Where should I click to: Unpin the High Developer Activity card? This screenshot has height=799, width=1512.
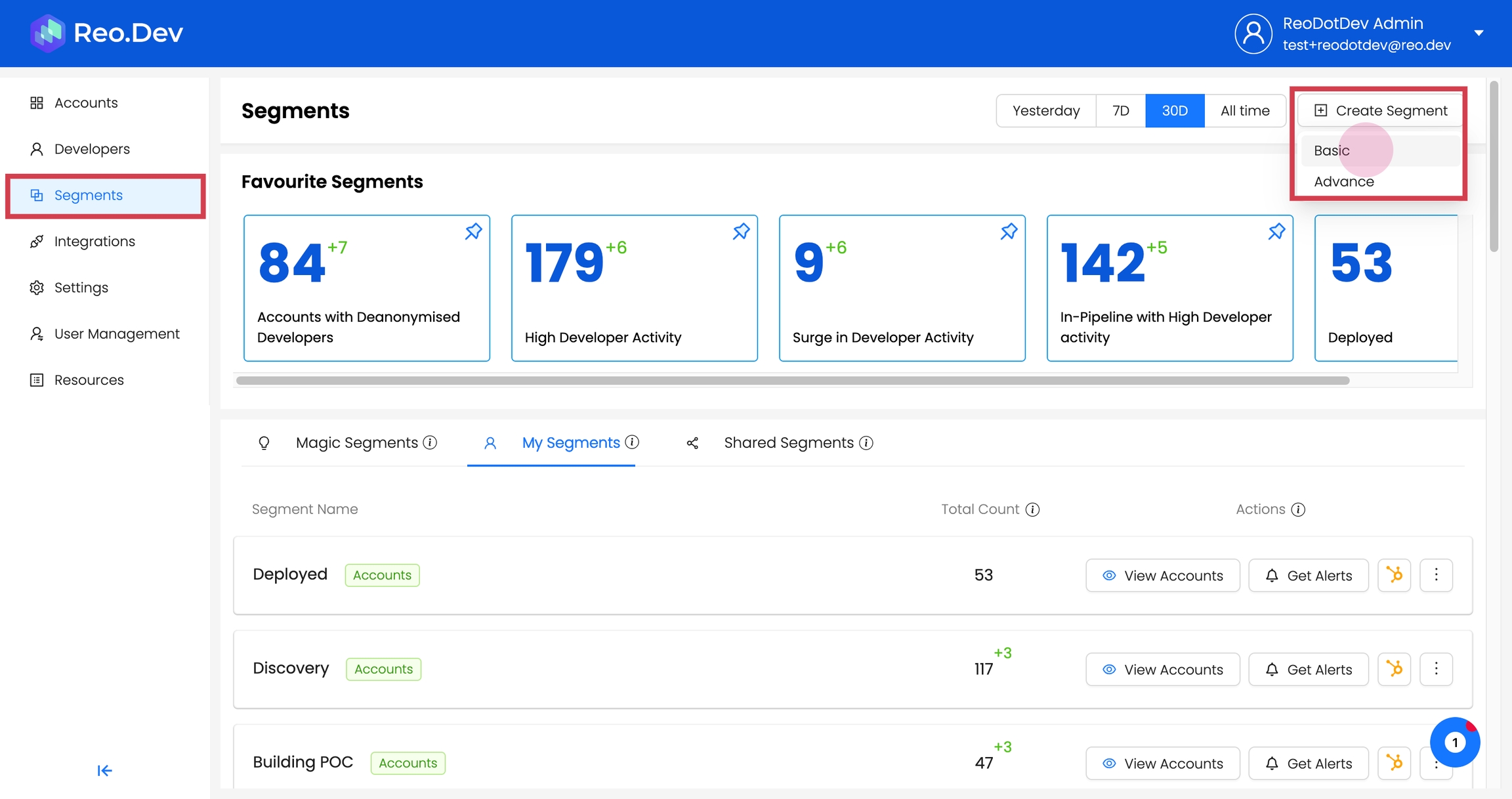coord(741,232)
